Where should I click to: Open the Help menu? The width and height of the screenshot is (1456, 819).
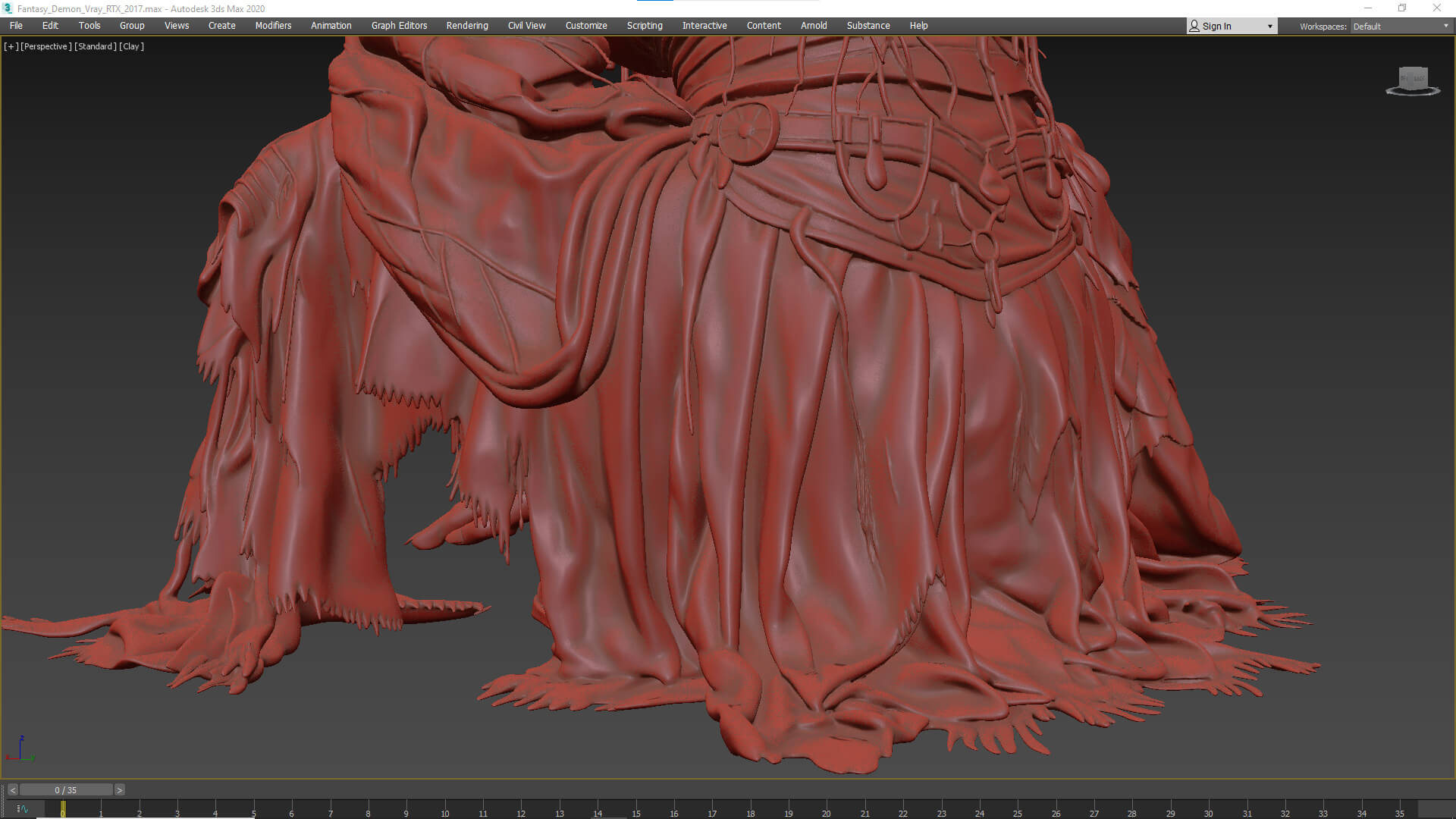tap(918, 26)
